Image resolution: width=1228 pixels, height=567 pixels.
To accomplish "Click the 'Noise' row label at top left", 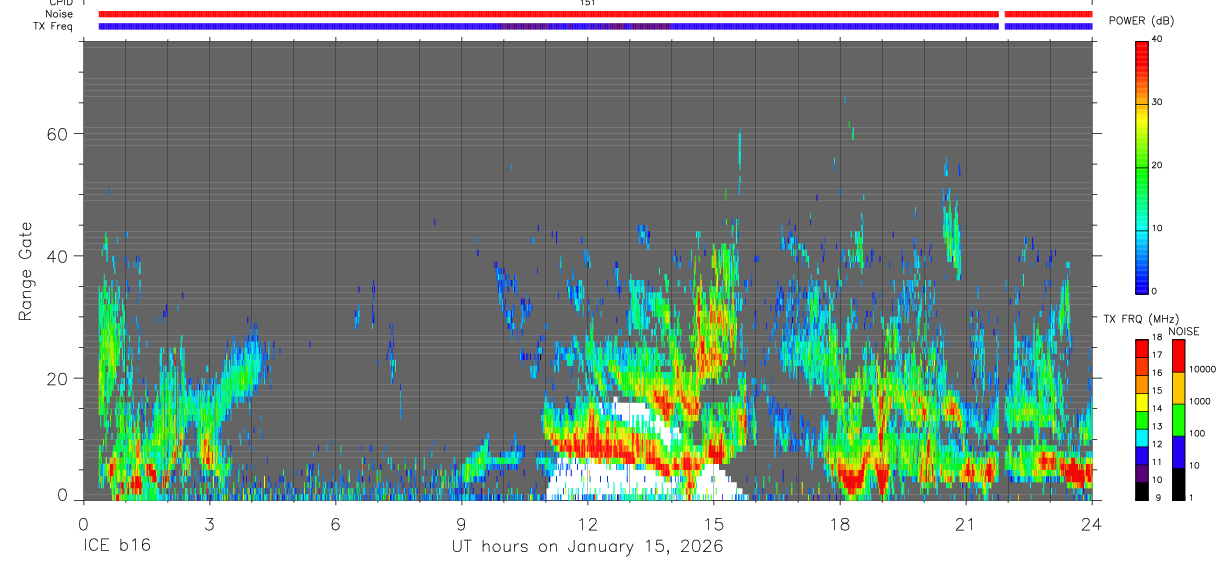I will click(60, 14).
